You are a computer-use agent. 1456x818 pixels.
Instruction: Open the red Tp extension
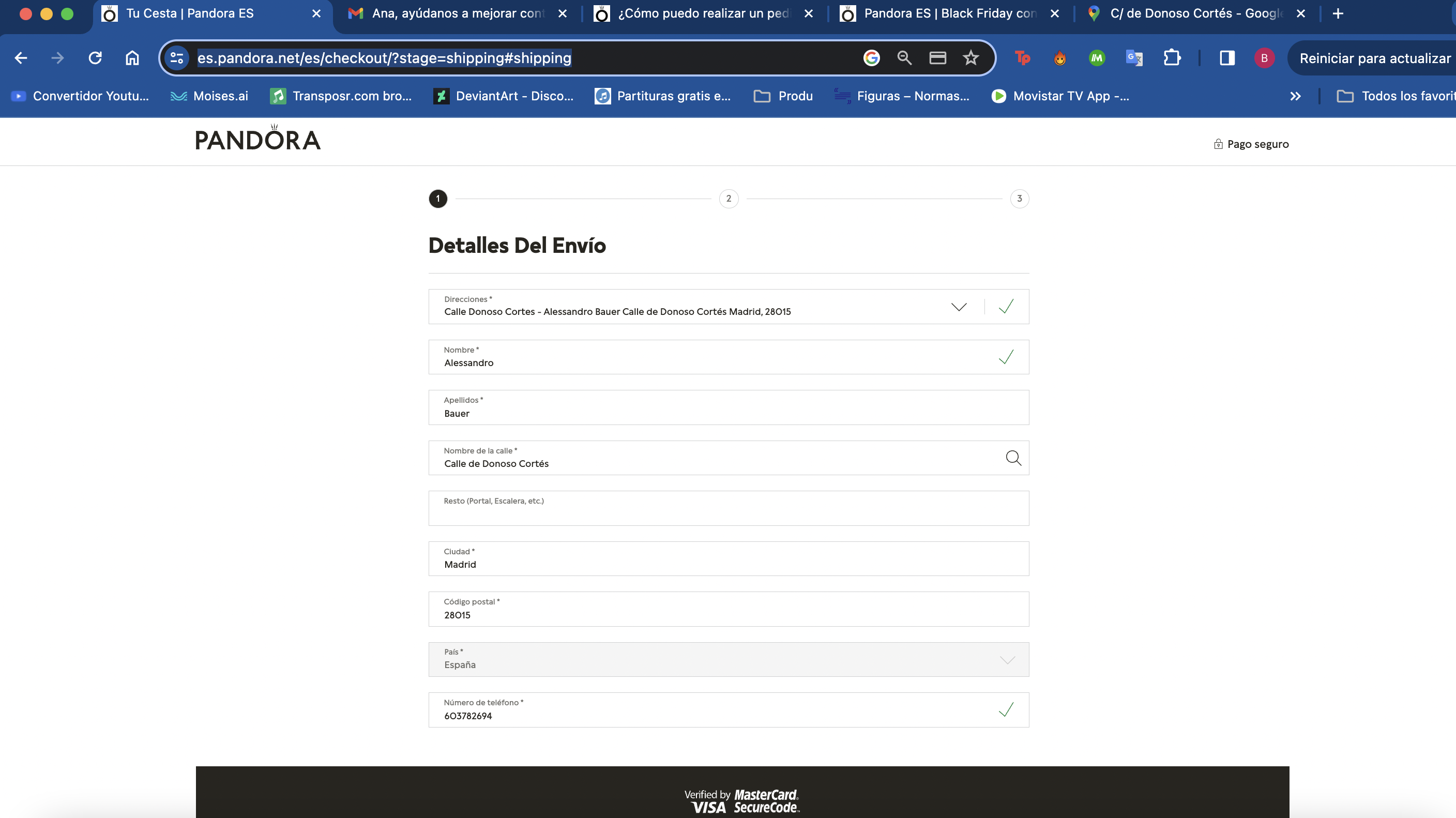[x=1023, y=58]
